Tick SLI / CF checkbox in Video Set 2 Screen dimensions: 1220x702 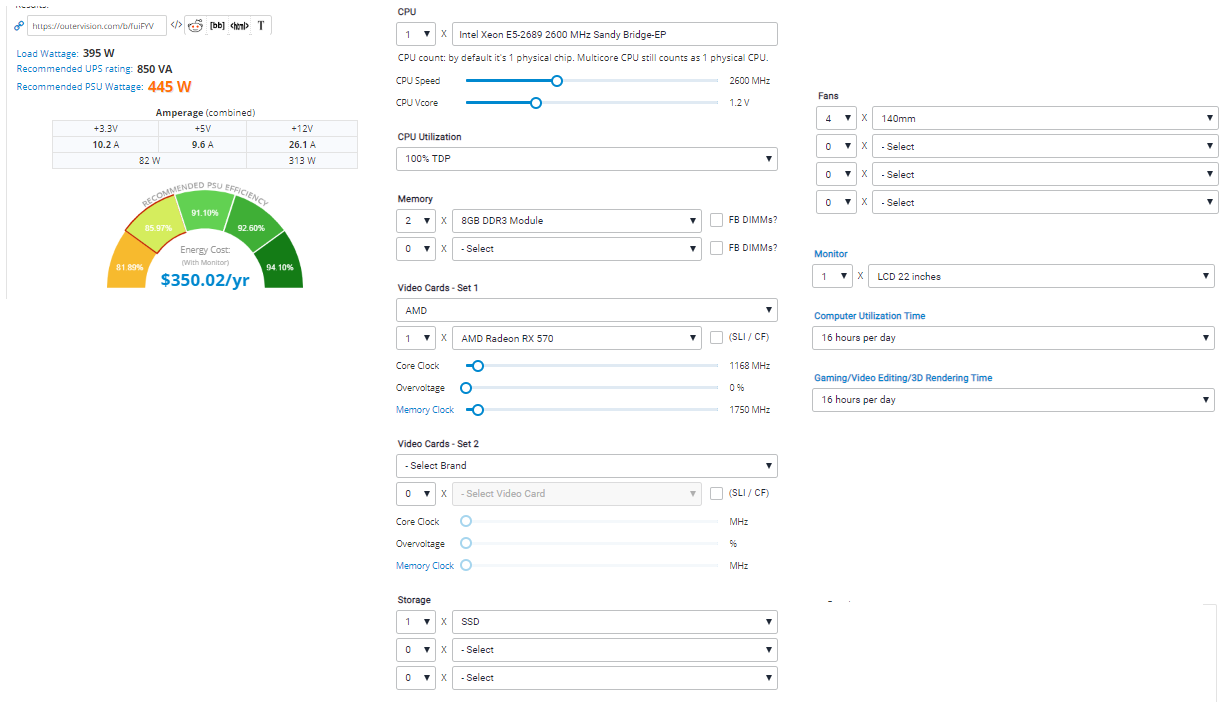716,493
